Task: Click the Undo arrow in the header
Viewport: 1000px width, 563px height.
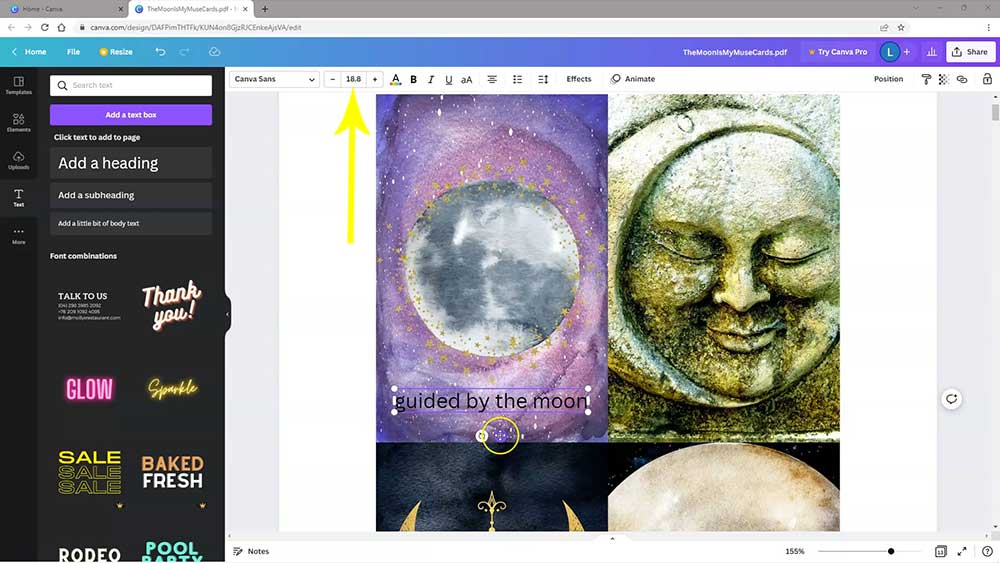Action: pos(160,52)
